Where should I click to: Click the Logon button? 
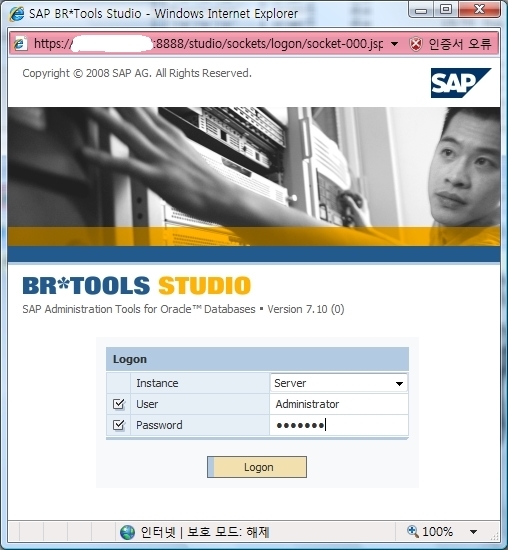[x=257, y=467]
